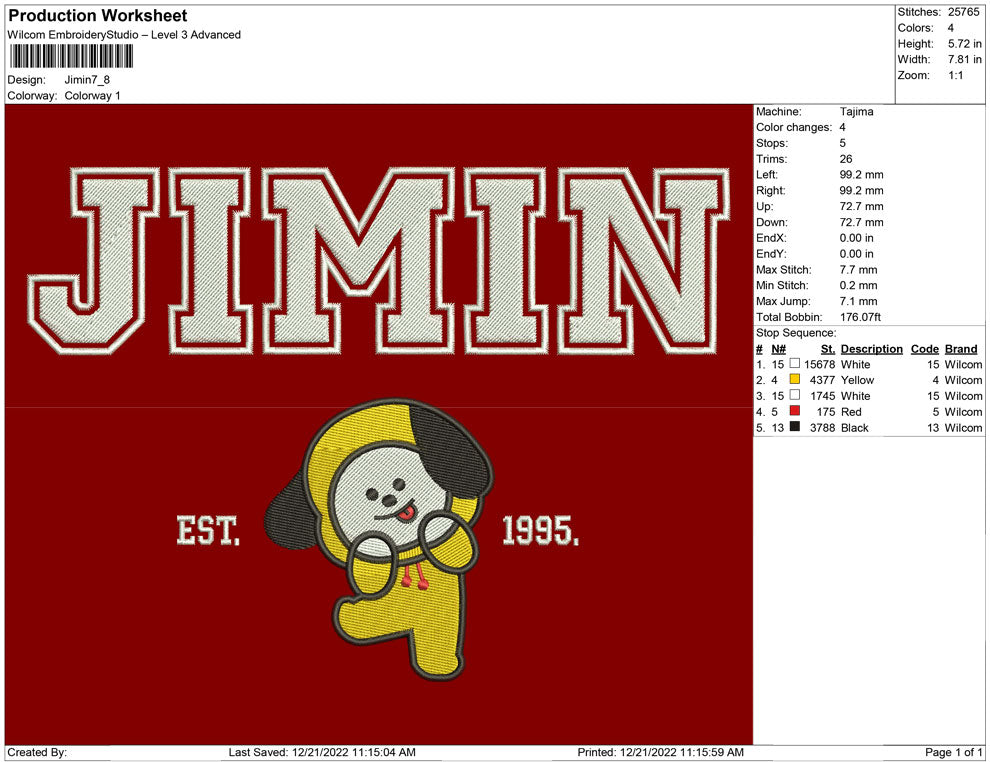Click 'Yellow' description in stop 2

coord(857,380)
